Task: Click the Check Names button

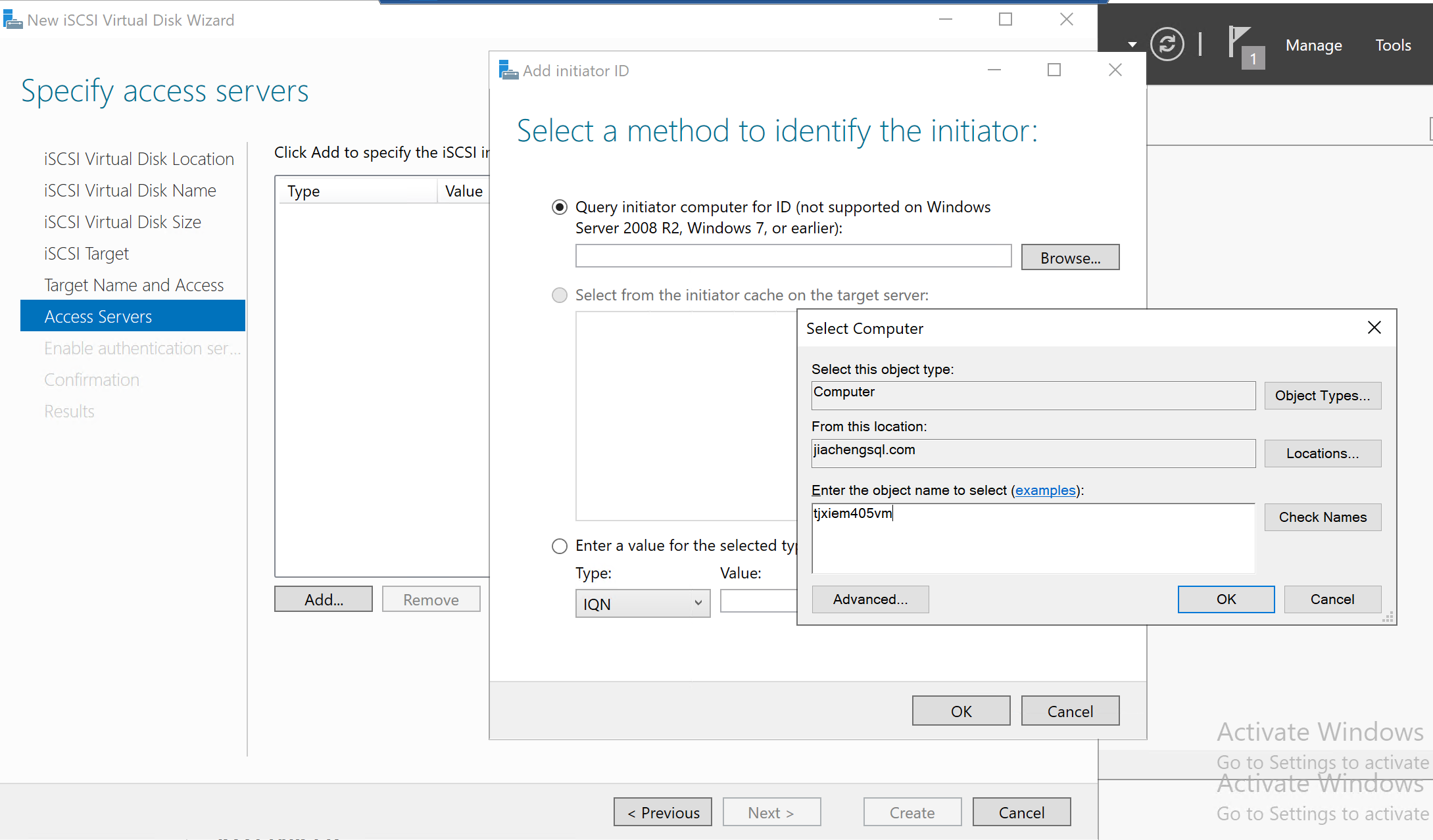Action: click(1322, 517)
